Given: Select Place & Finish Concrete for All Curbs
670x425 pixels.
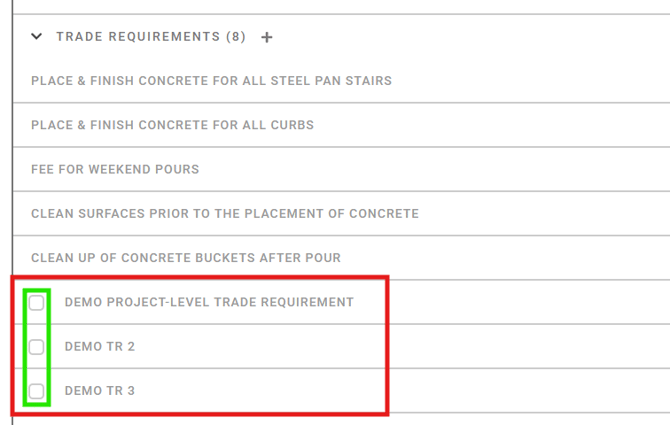Looking at the screenshot, I should [x=172, y=125].
